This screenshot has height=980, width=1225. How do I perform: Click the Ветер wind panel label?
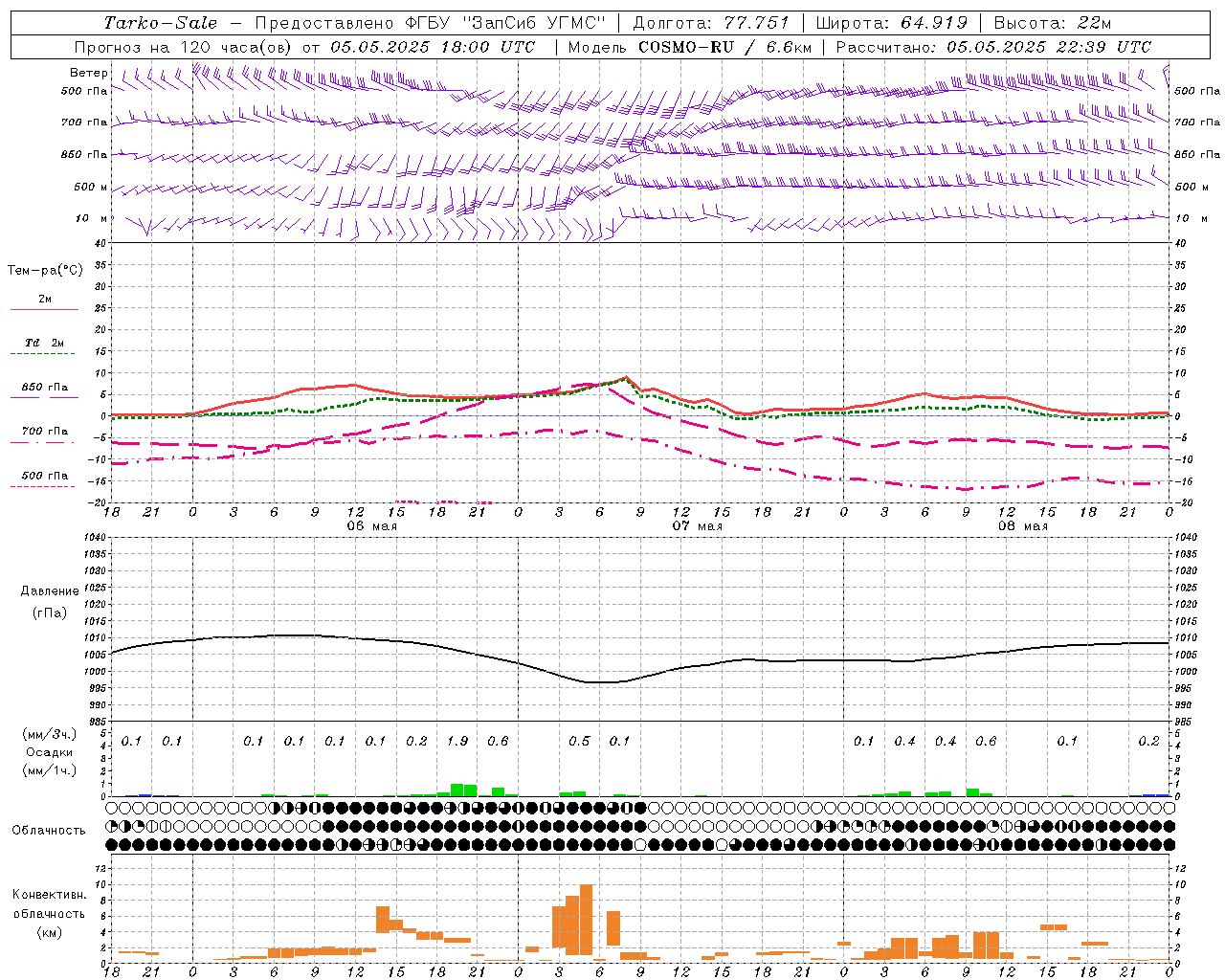(89, 73)
